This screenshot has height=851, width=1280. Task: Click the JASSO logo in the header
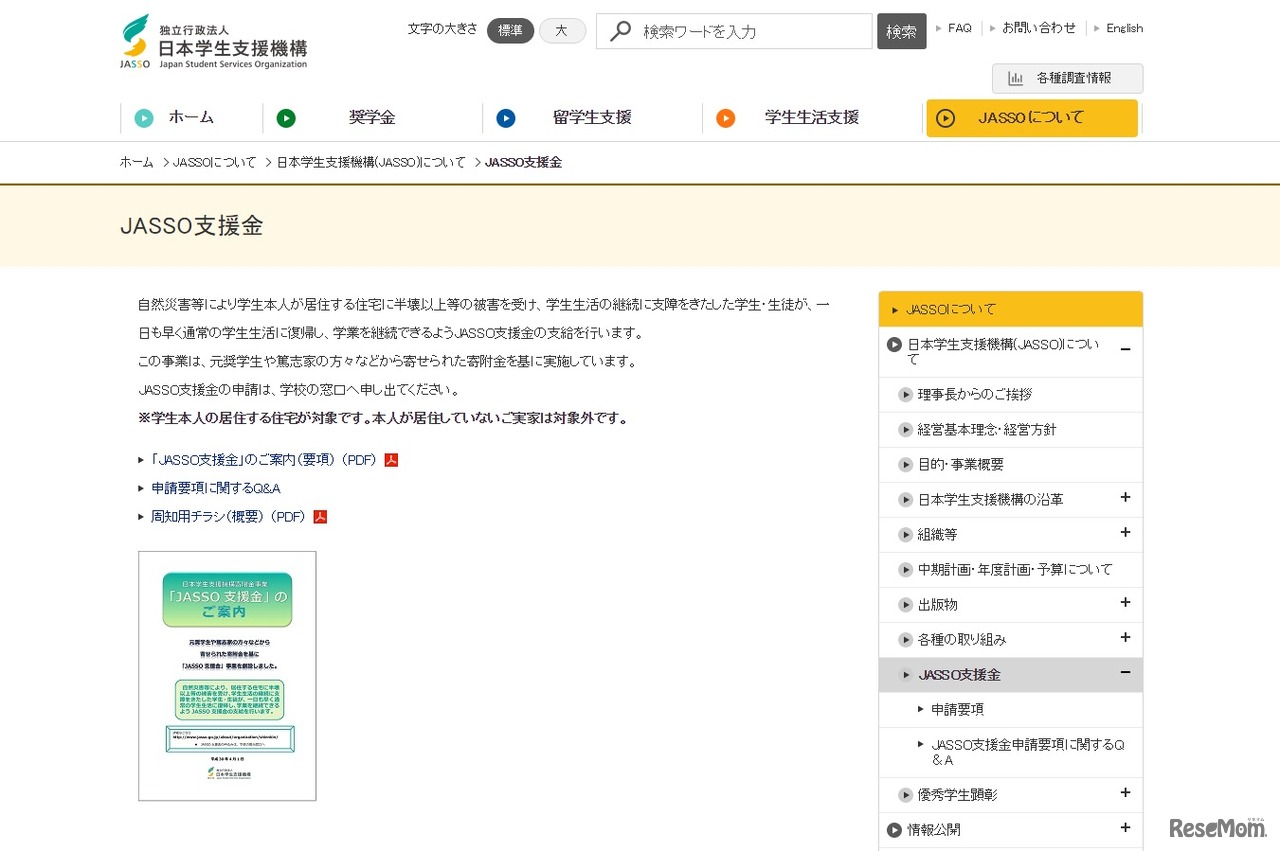click(213, 42)
